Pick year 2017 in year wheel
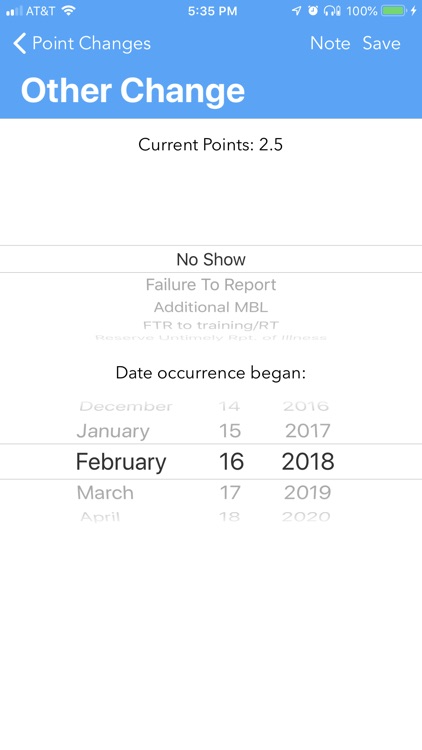This screenshot has width=422, height=750. (x=308, y=431)
